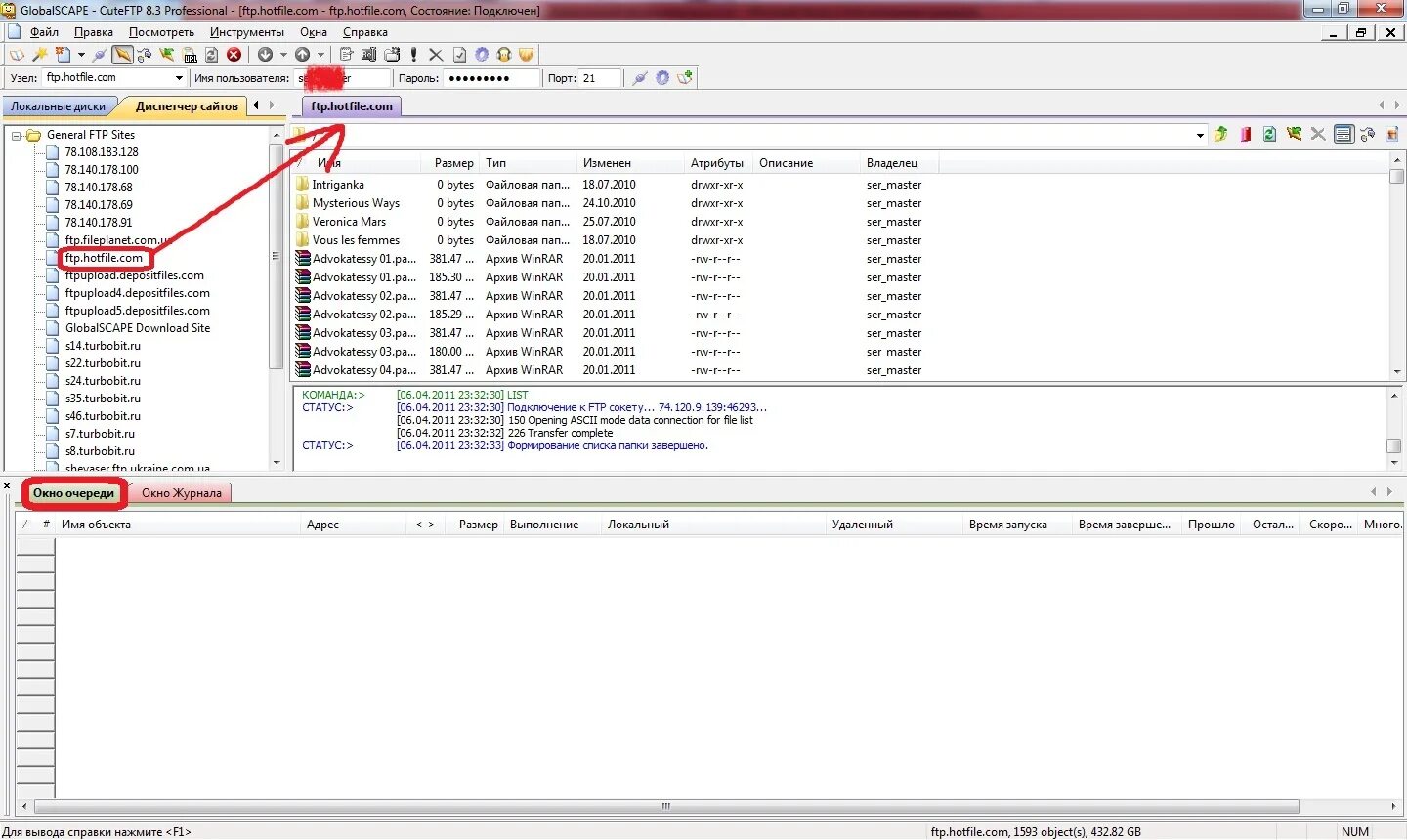
Task: Click the Порт input field
Action: (x=600, y=78)
